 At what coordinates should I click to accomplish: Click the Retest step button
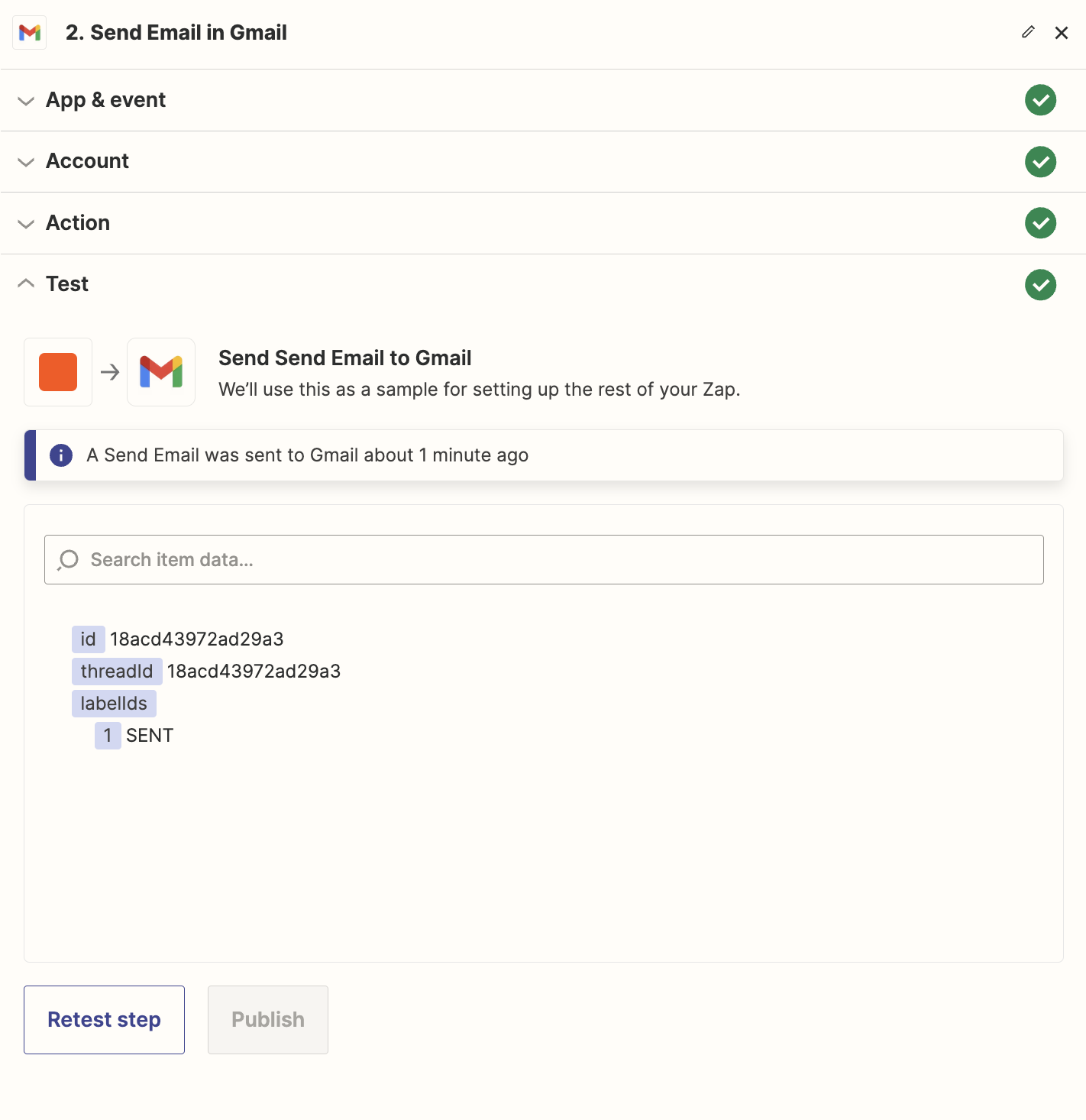point(104,1020)
